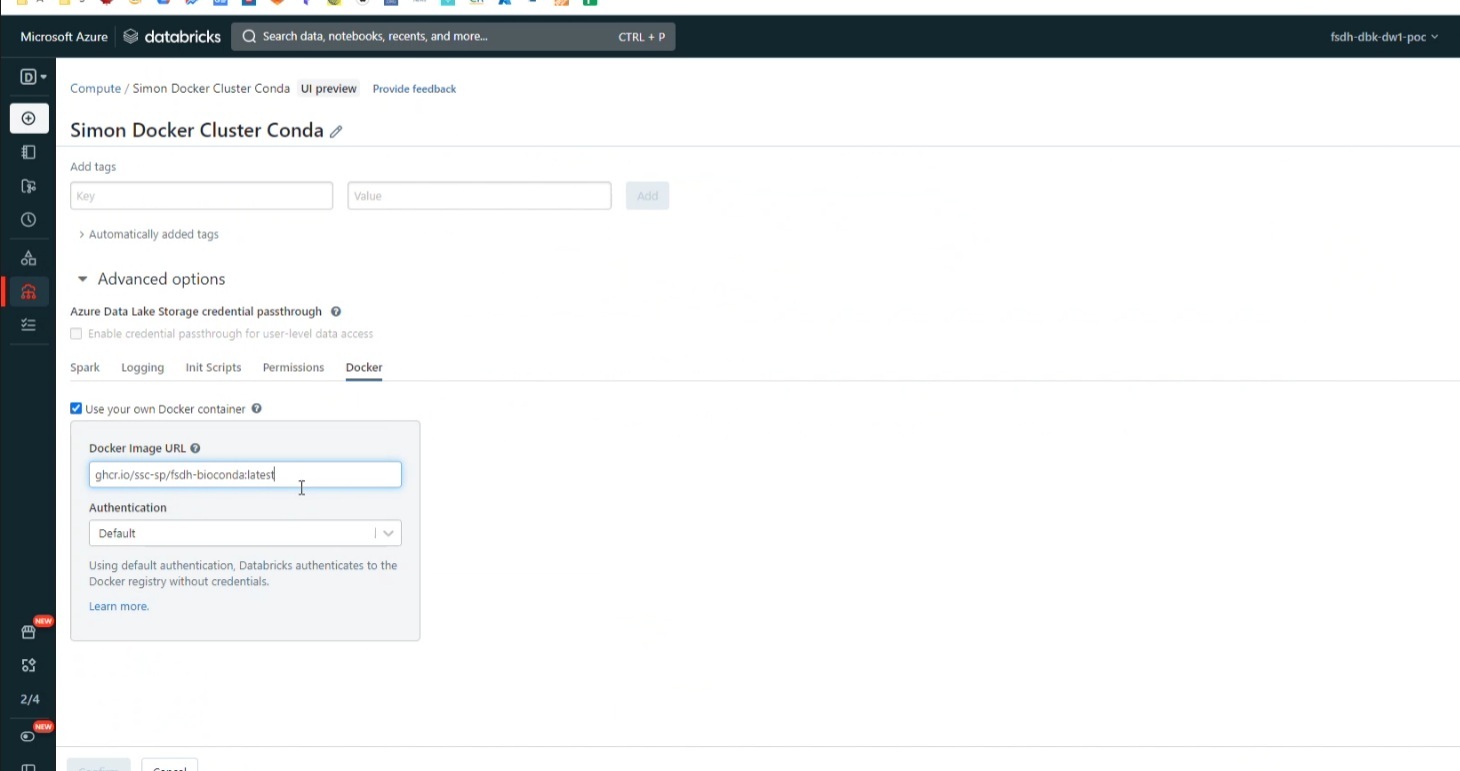
Task: Open the Authentication Default dropdown
Action: 245,534
